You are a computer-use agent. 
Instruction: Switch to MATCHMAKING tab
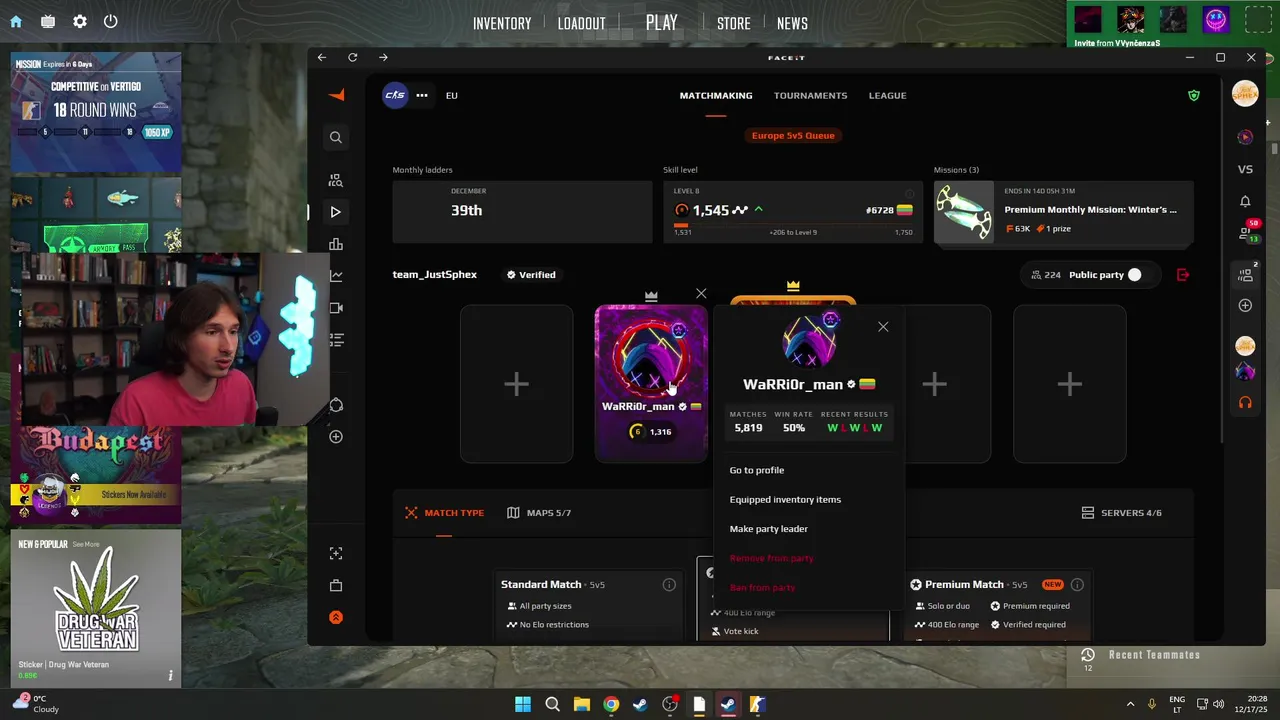click(x=716, y=96)
